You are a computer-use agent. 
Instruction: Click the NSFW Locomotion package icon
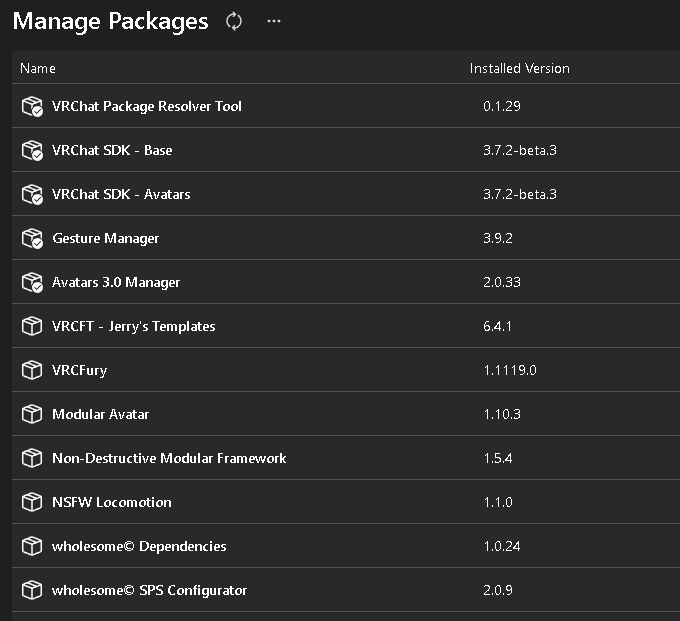coord(32,502)
